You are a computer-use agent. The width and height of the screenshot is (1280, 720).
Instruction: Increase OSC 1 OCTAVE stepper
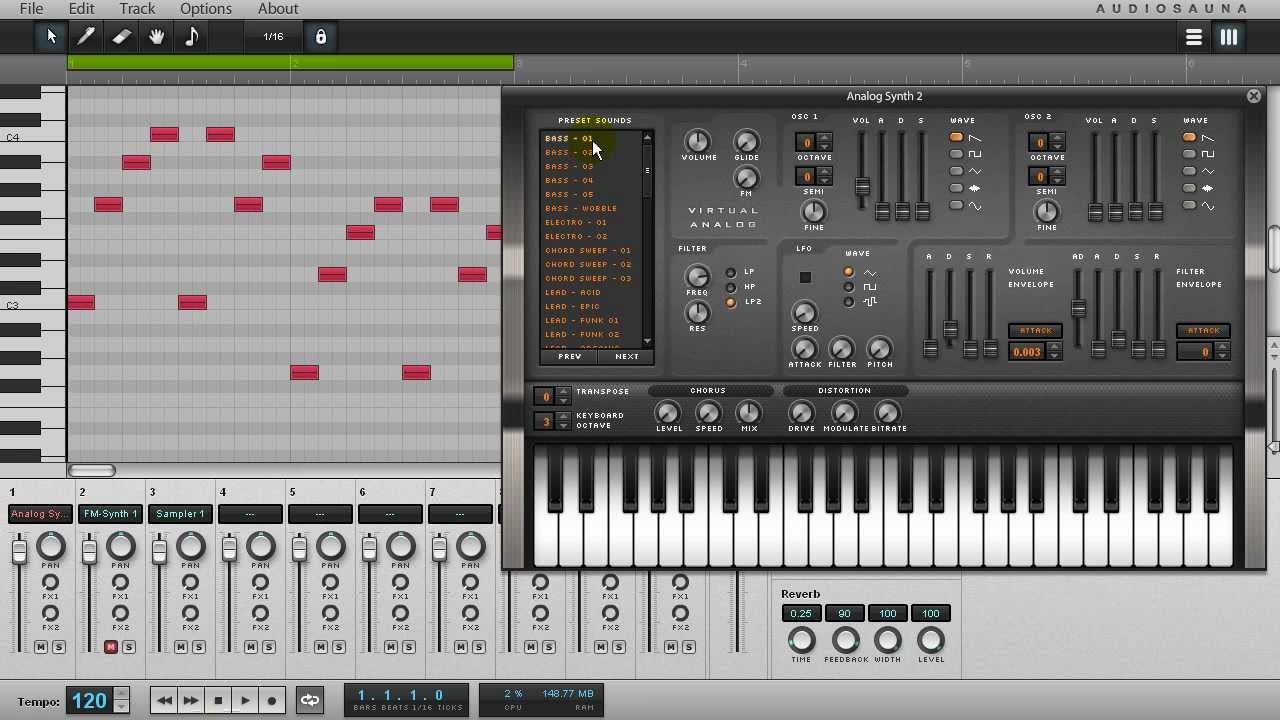[x=825, y=138]
